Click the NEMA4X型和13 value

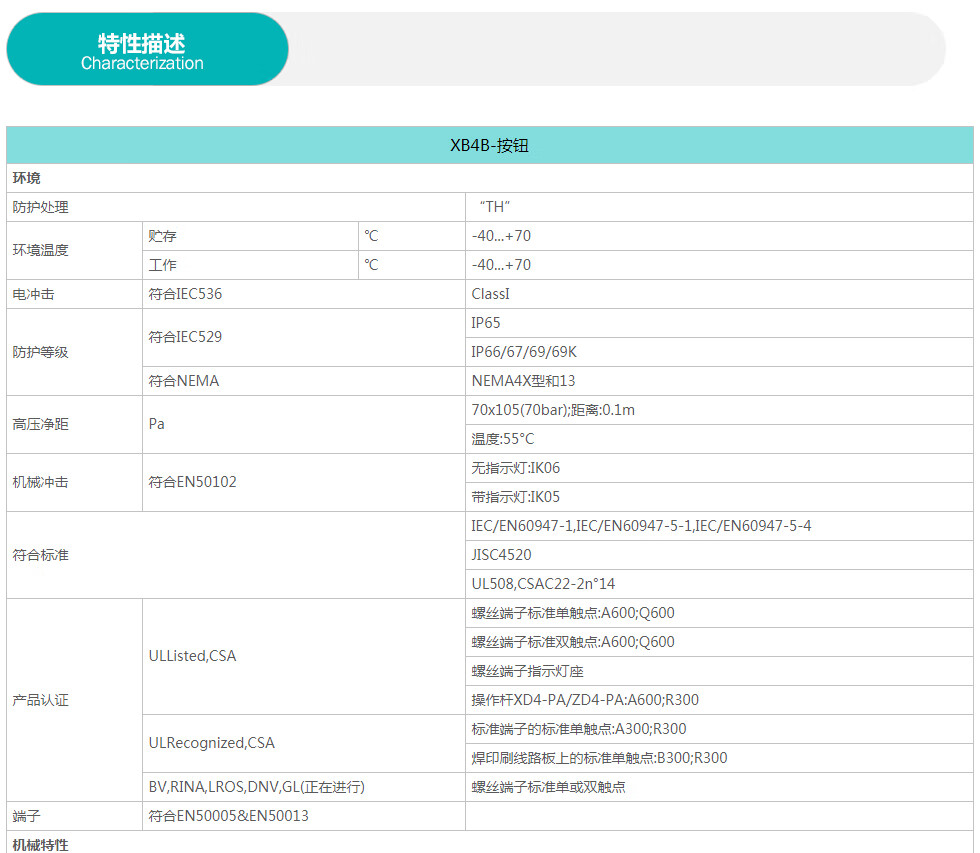click(x=523, y=381)
